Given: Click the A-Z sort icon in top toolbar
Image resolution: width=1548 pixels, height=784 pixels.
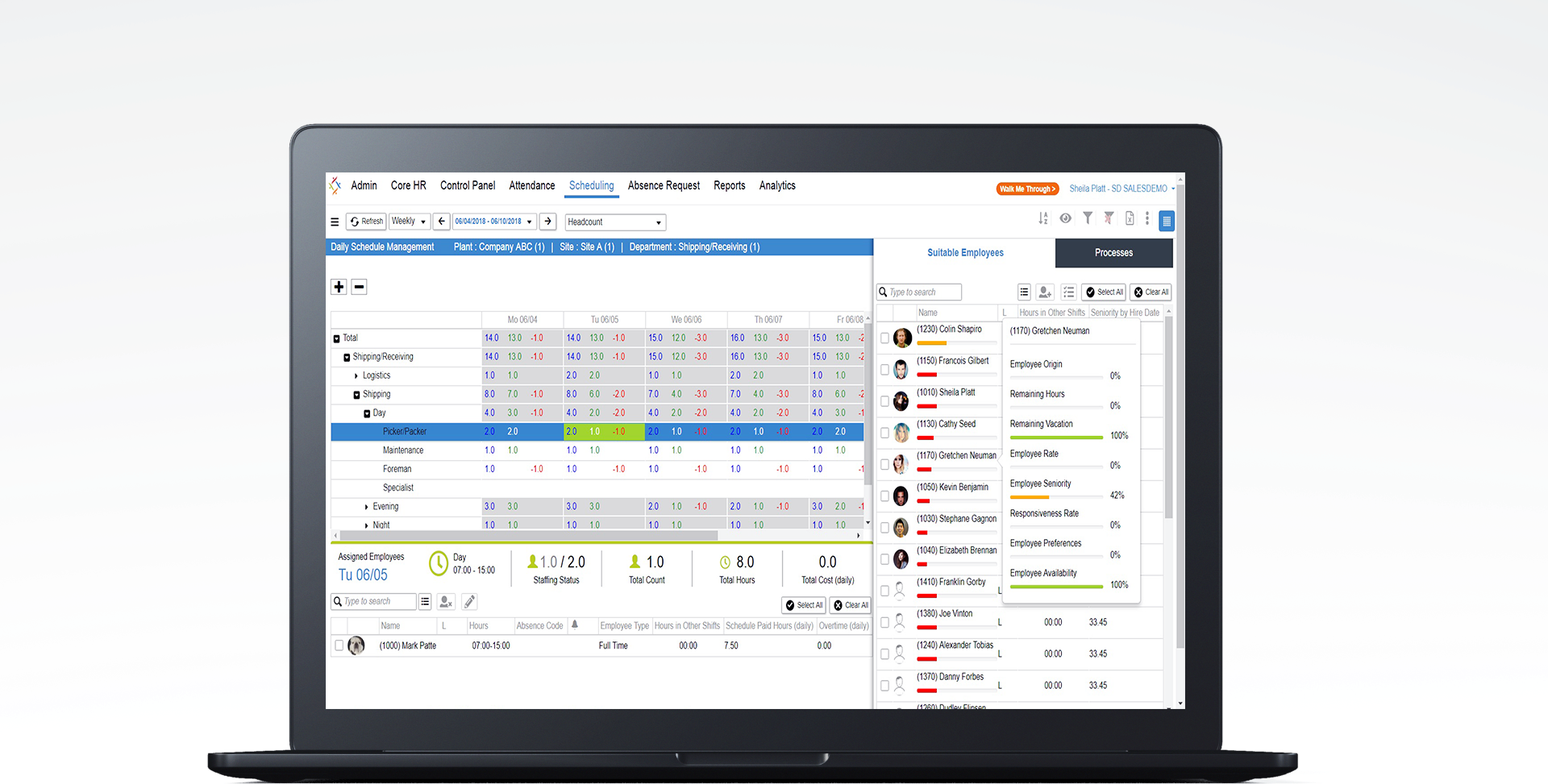Looking at the screenshot, I should tap(1043, 218).
